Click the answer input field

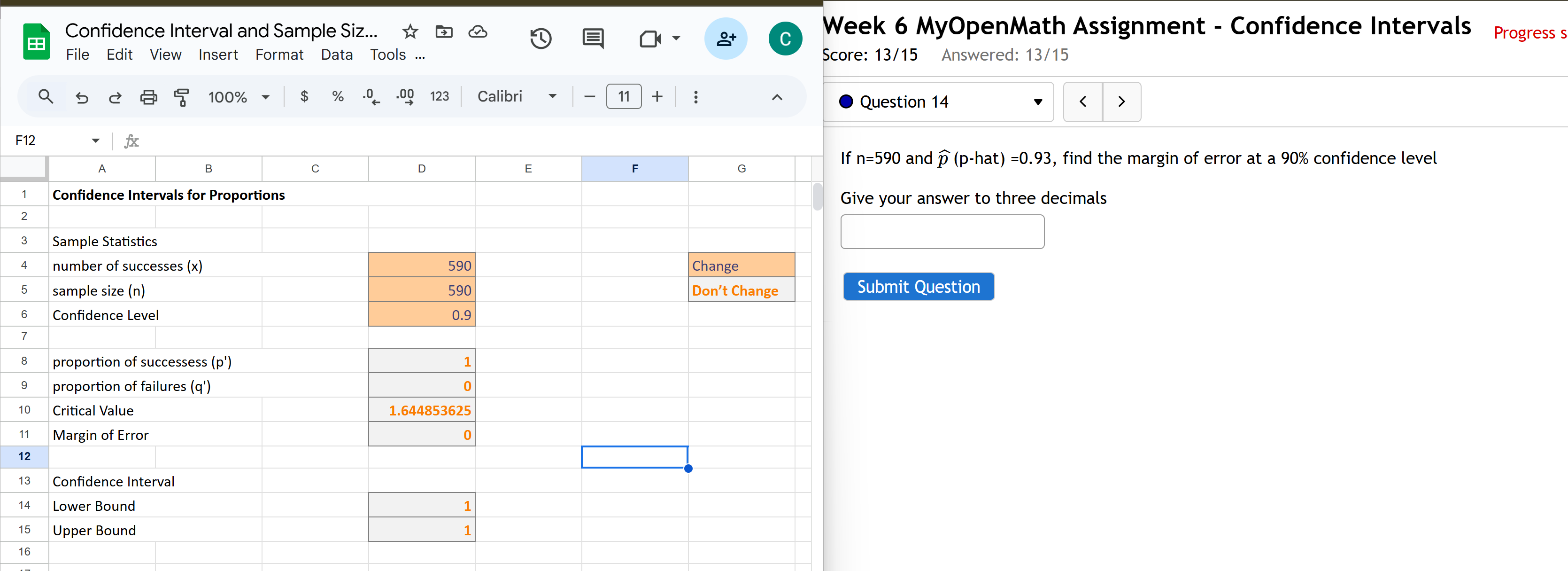942,232
